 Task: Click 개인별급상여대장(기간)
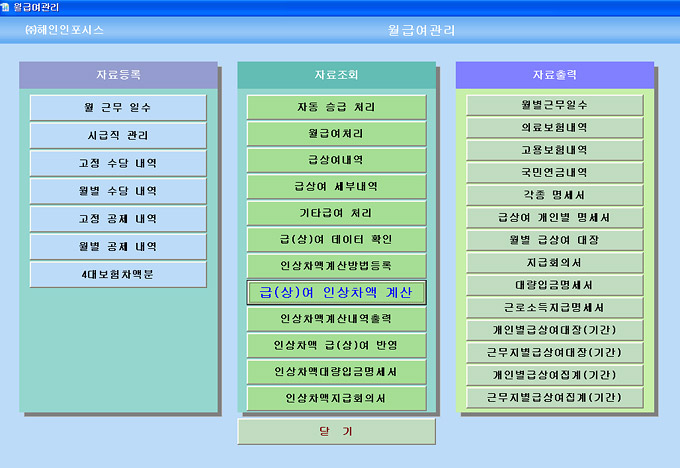pyautogui.click(x=555, y=331)
